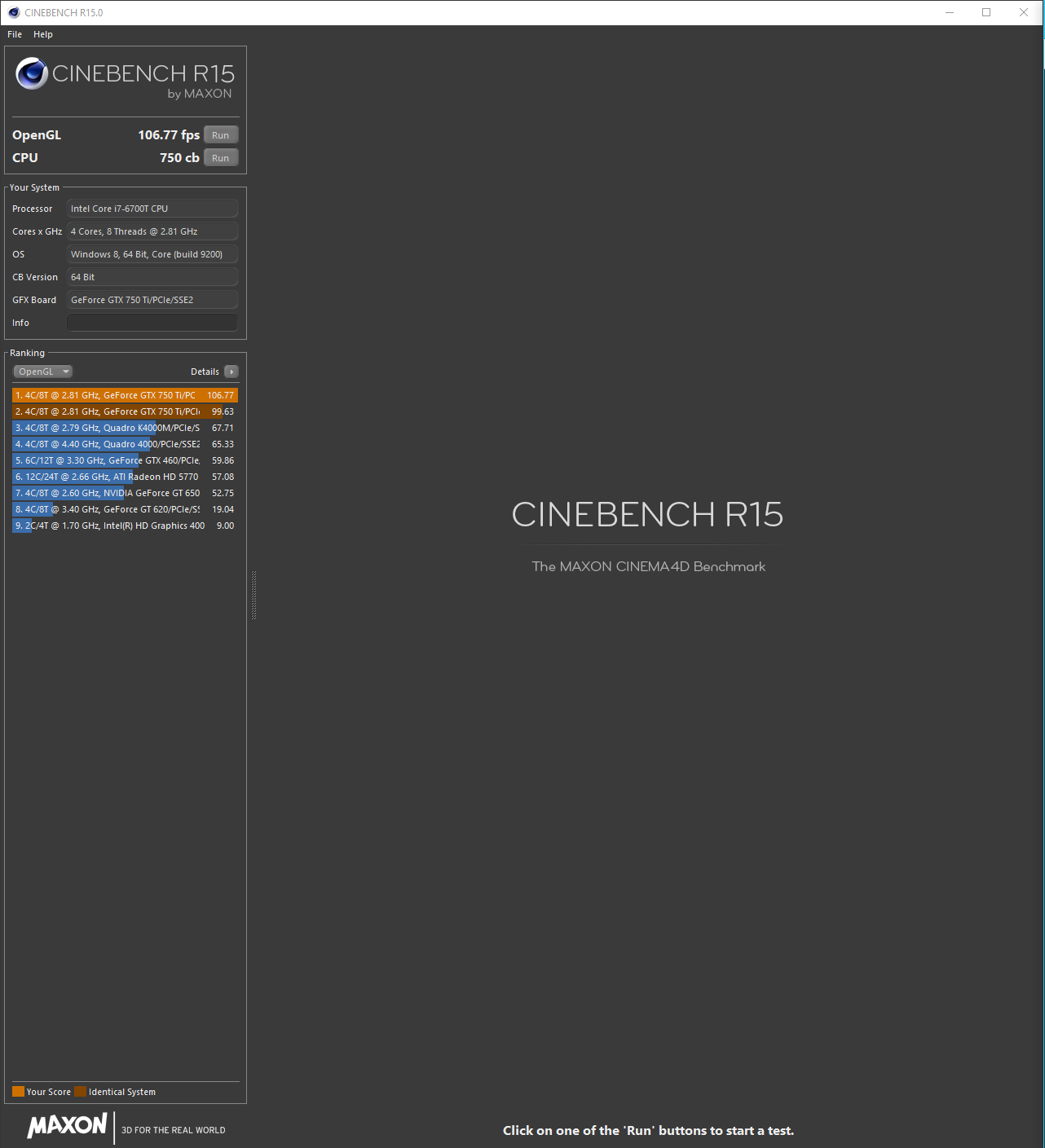
Task: Click the GFX Board GeForce GTX 750 Ti field
Action: [152, 300]
